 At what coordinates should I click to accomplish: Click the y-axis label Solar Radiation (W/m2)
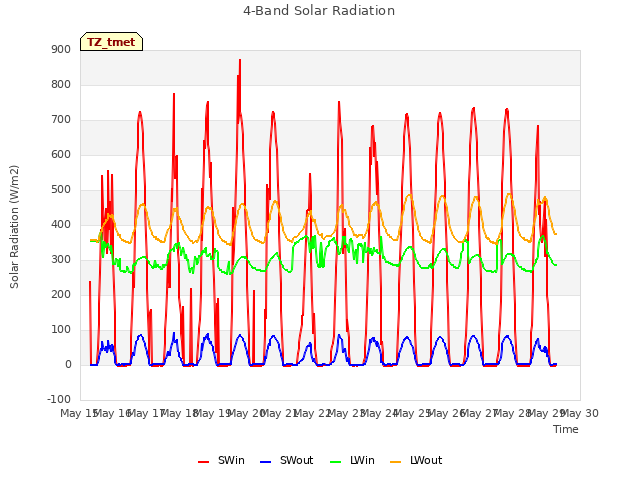(14, 227)
